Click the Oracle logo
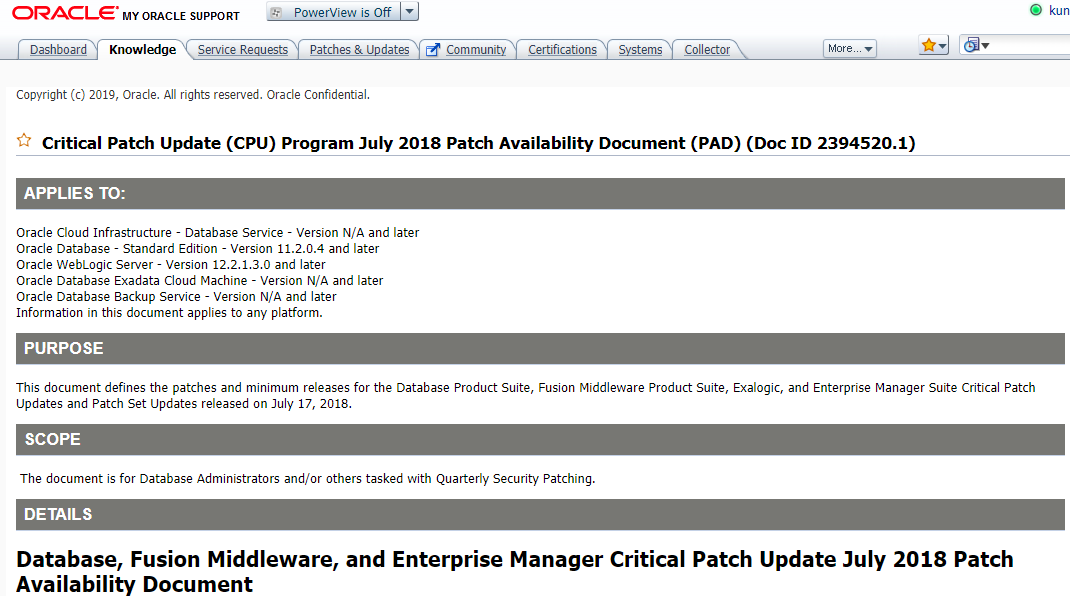This screenshot has height=596, width=1070. point(65,13)
